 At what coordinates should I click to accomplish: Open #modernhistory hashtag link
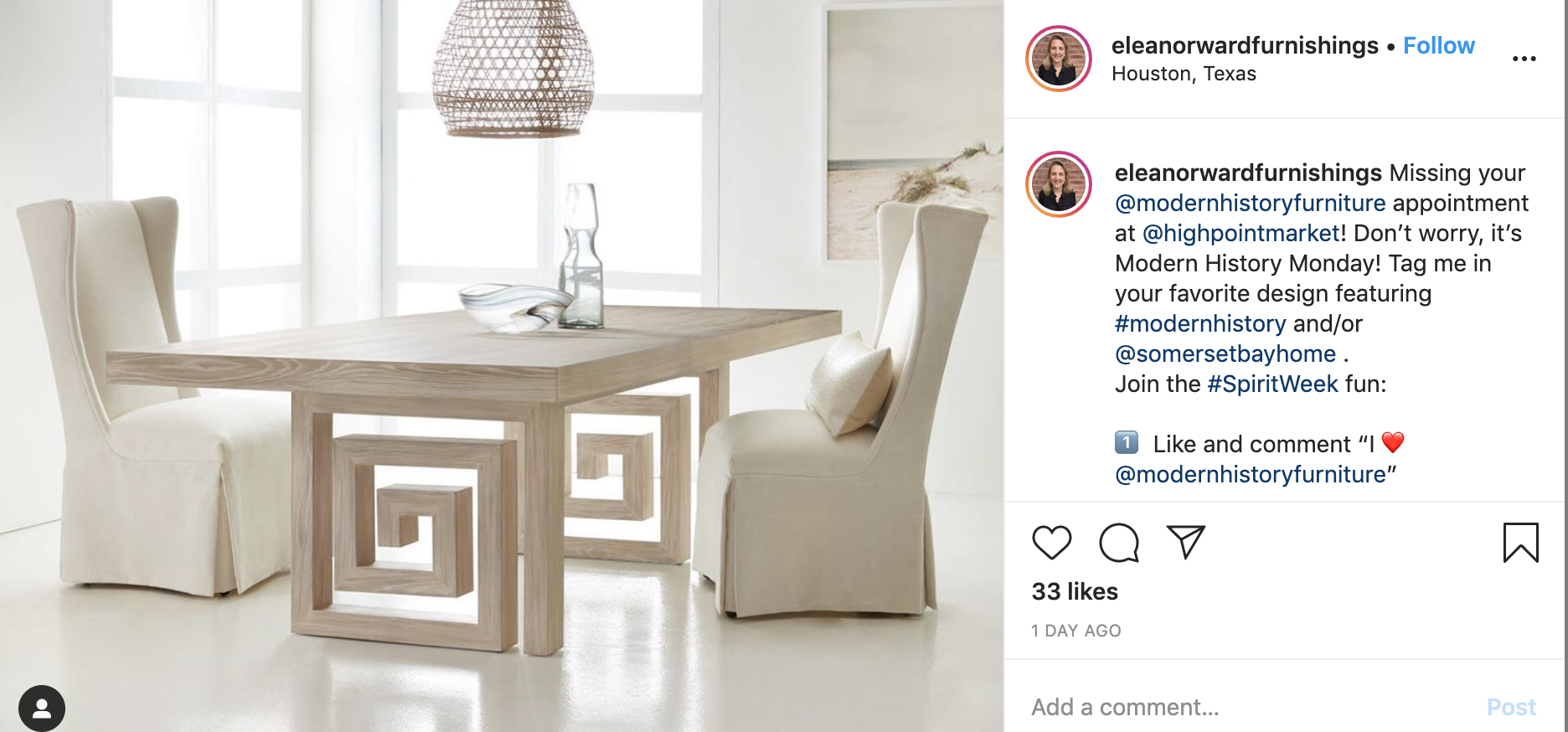pyautogui.click(x=1200, y=323)
